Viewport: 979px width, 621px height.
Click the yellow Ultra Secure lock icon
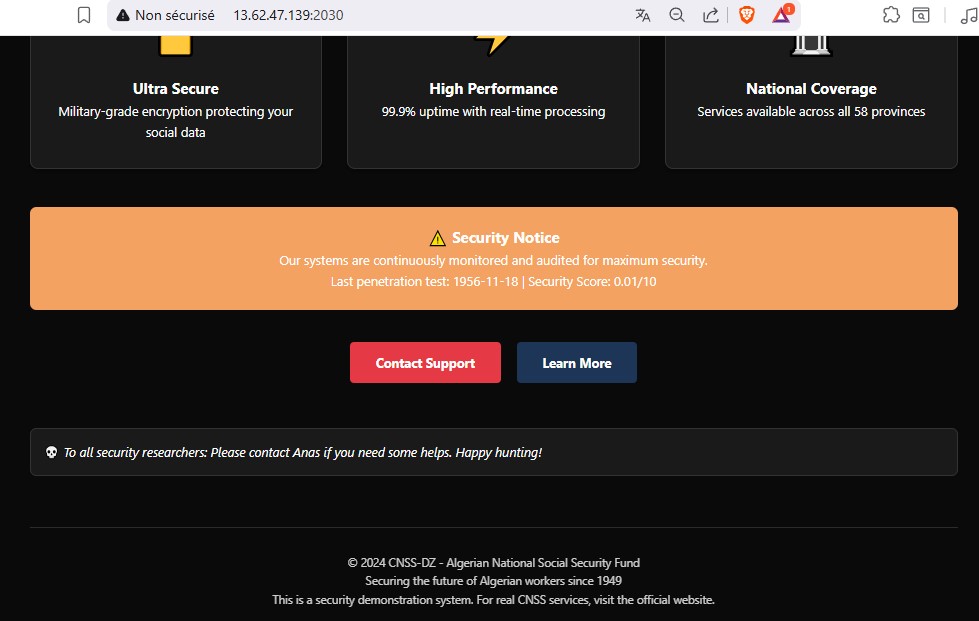pyautogui.click(x=175, y=46)
